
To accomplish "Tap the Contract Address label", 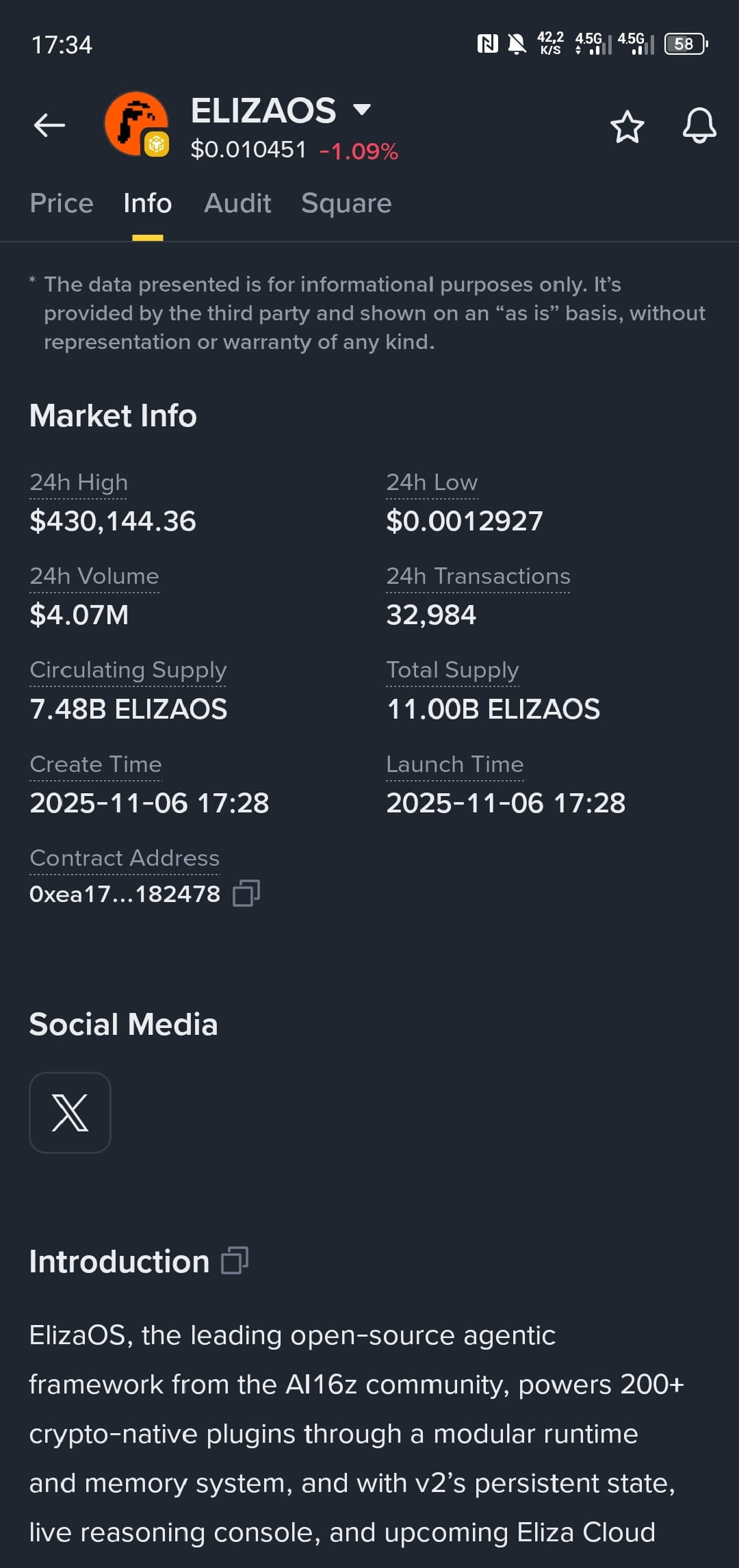I will tap(125, 858).
